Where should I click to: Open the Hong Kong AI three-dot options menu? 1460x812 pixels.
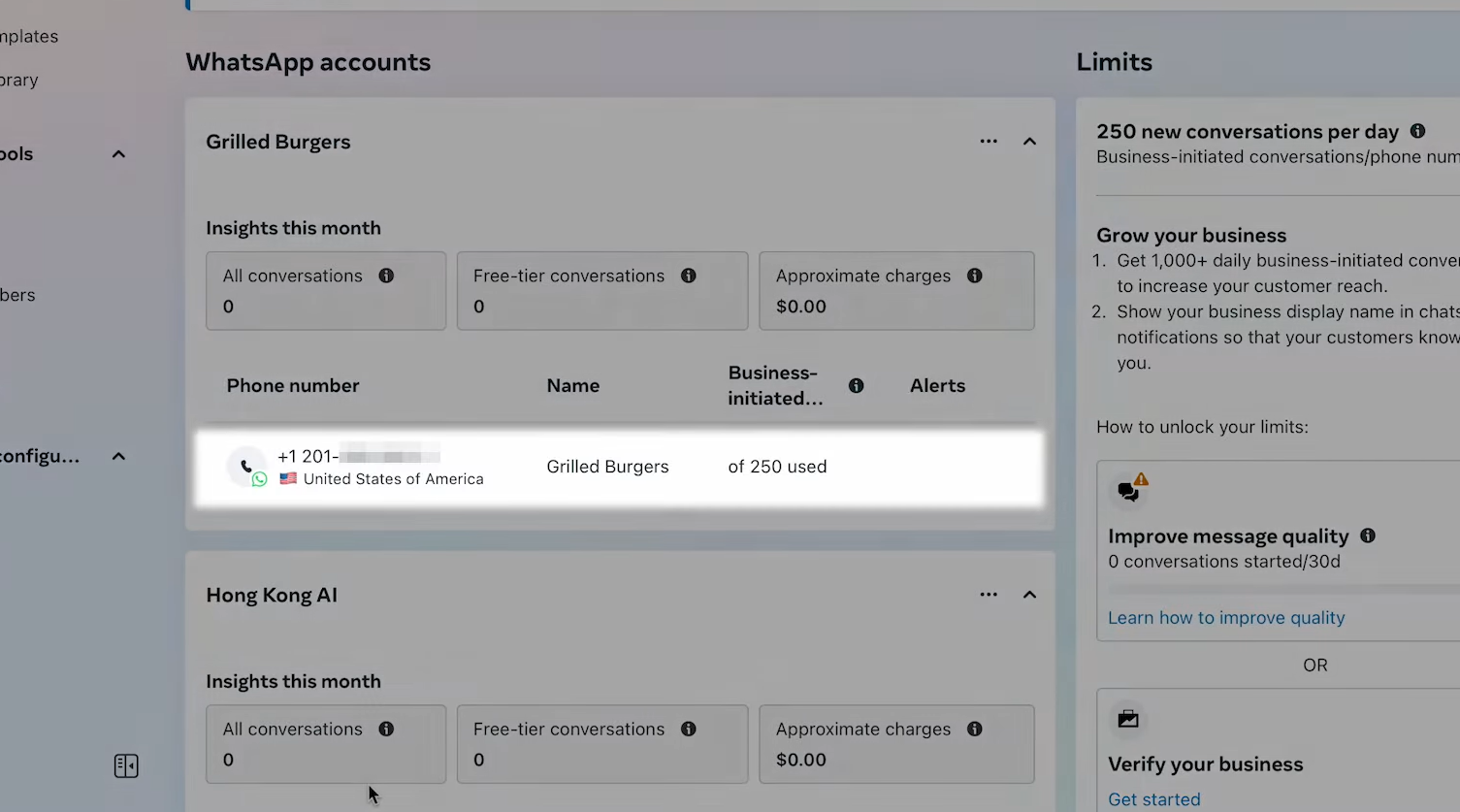tap(989, 595)
